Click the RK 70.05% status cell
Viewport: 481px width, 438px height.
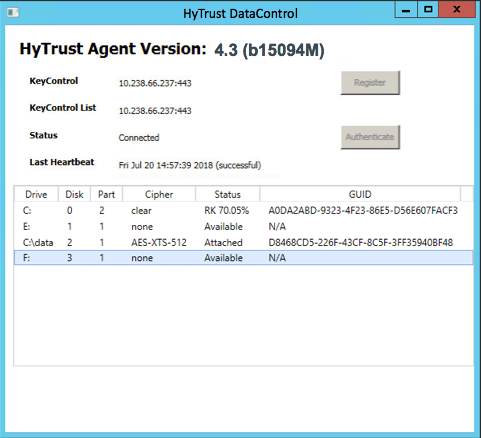(x=227, y=211)
